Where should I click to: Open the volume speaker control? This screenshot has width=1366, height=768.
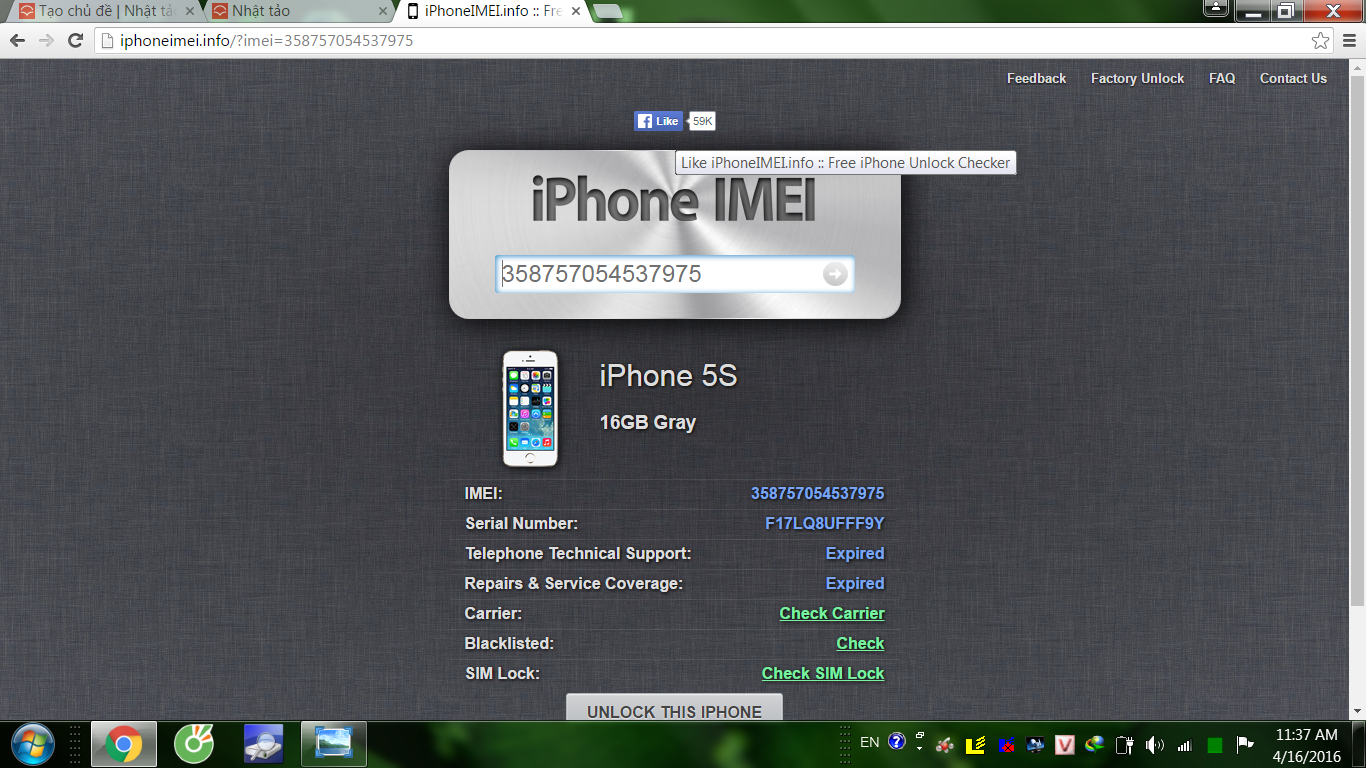[1154, 744]
